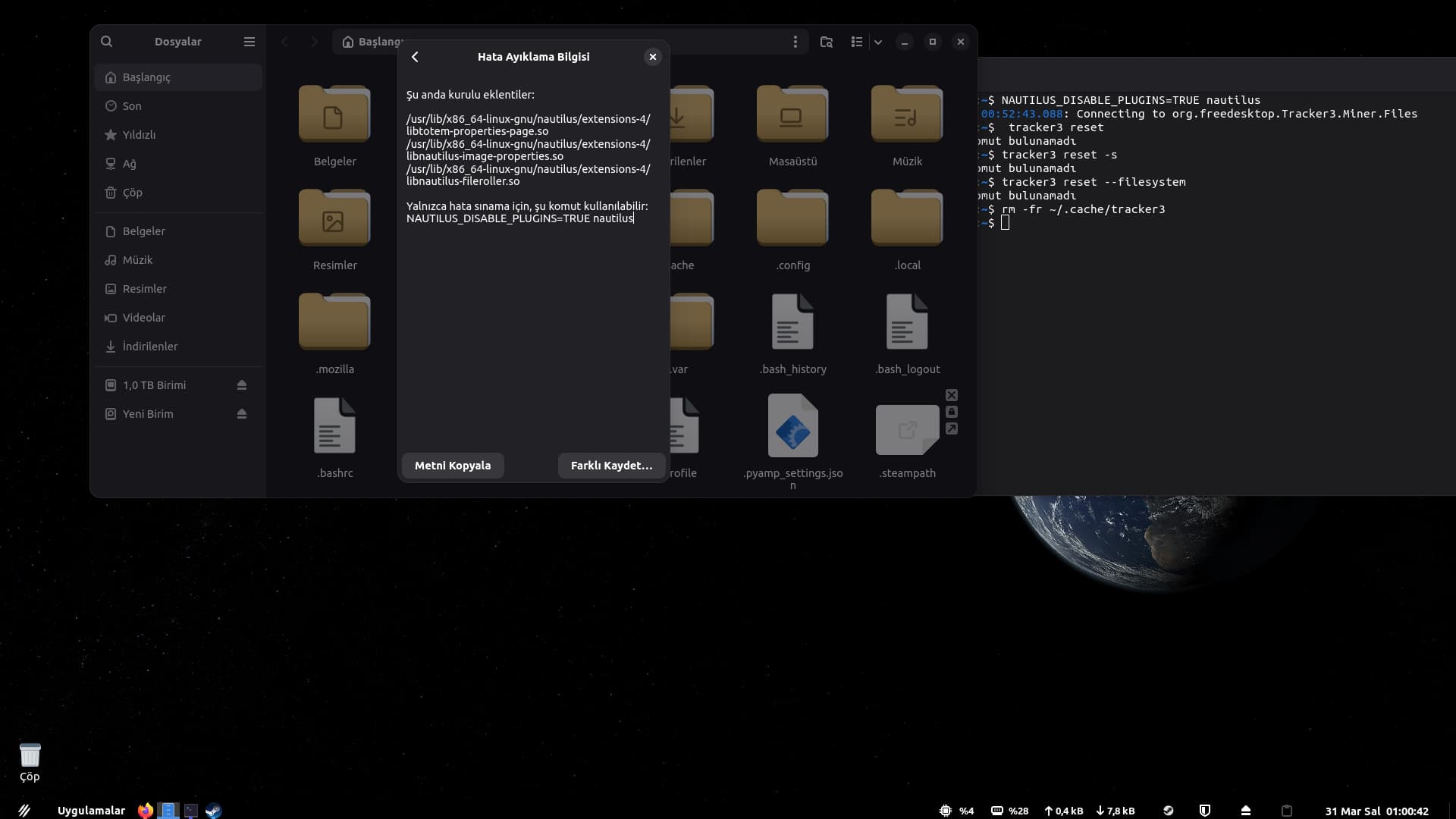Launch Firefox from the bottom panel
Image resolution: width=1456 pixels, height=819 pixels.
[145, 811]
